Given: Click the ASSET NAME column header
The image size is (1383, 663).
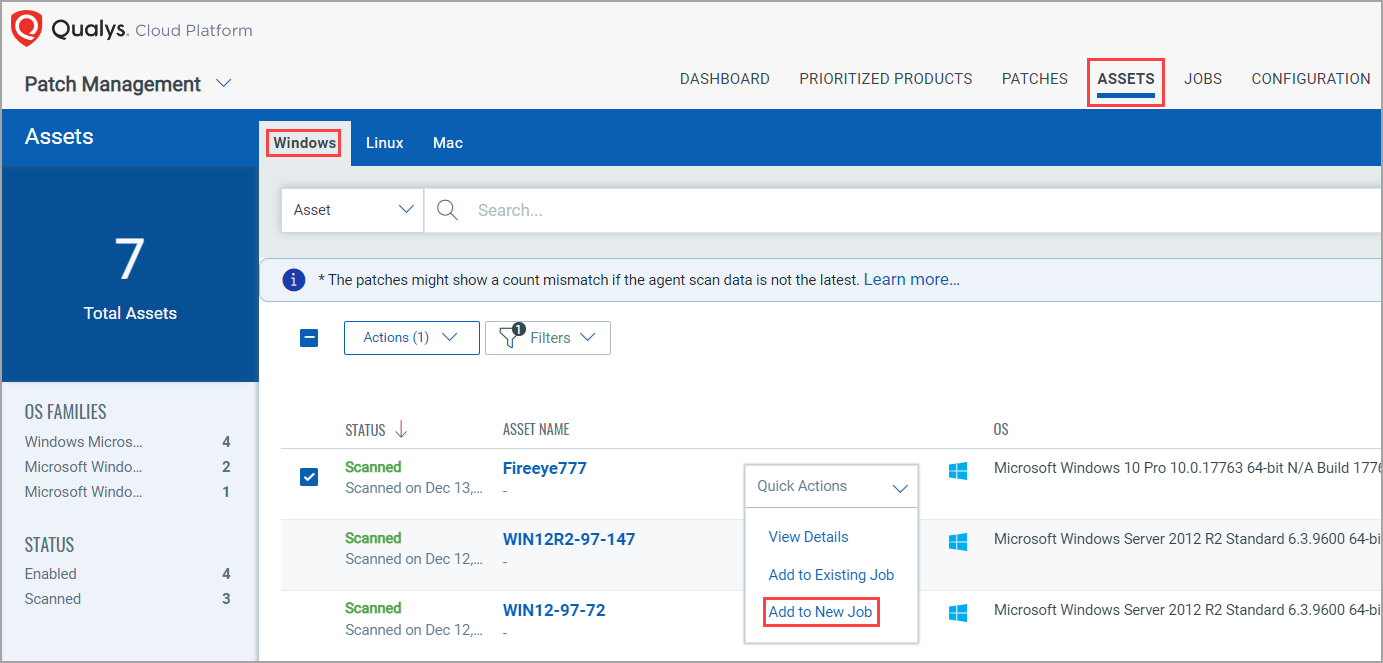Looking at the screenshot, I should [536, 430].
